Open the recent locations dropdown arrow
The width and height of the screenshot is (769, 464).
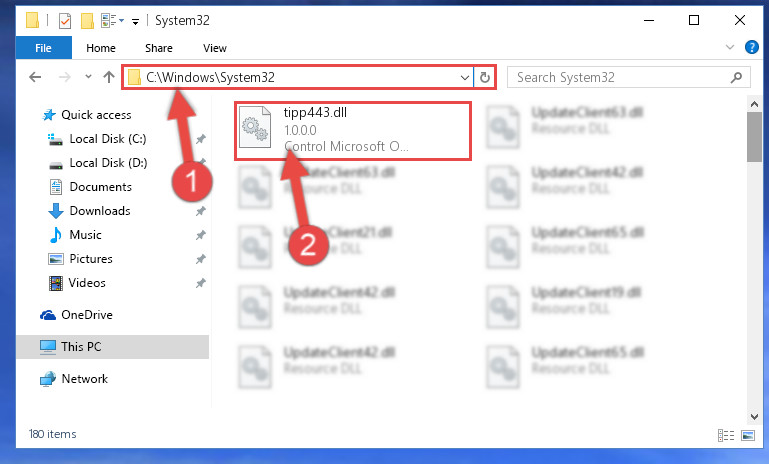(x=88, y=77)
